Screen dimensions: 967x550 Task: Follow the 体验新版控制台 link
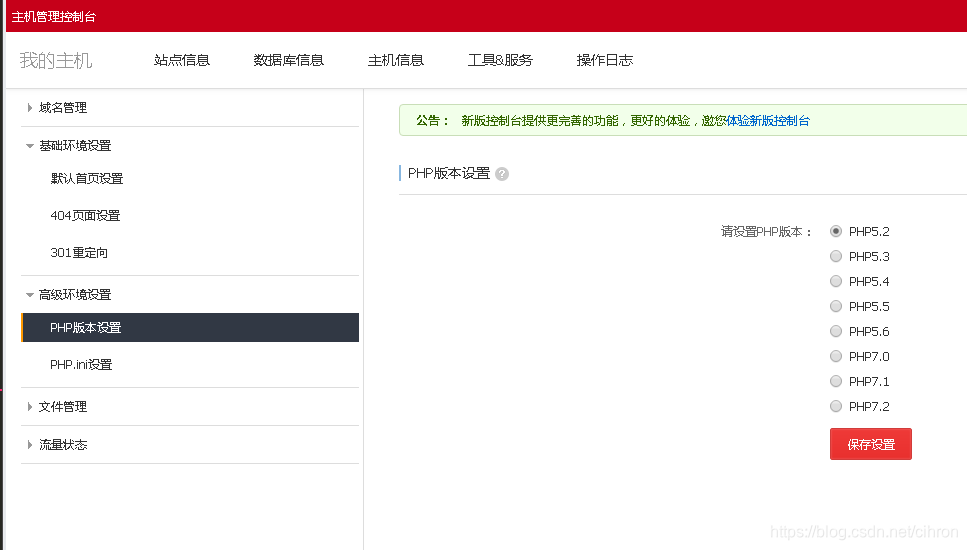click(768, 121)
